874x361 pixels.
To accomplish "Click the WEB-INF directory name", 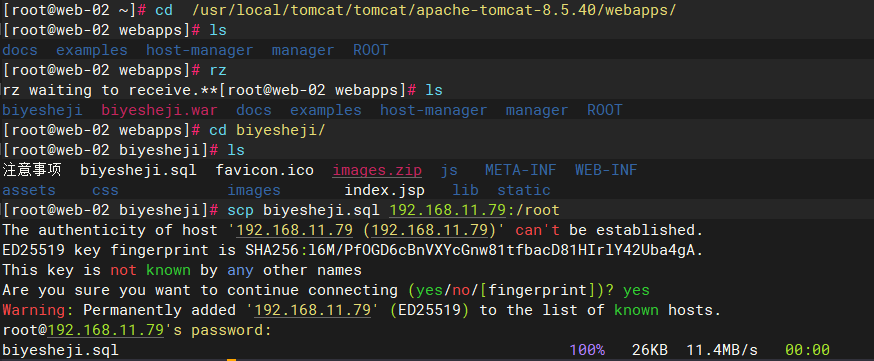I will point(606,170).
